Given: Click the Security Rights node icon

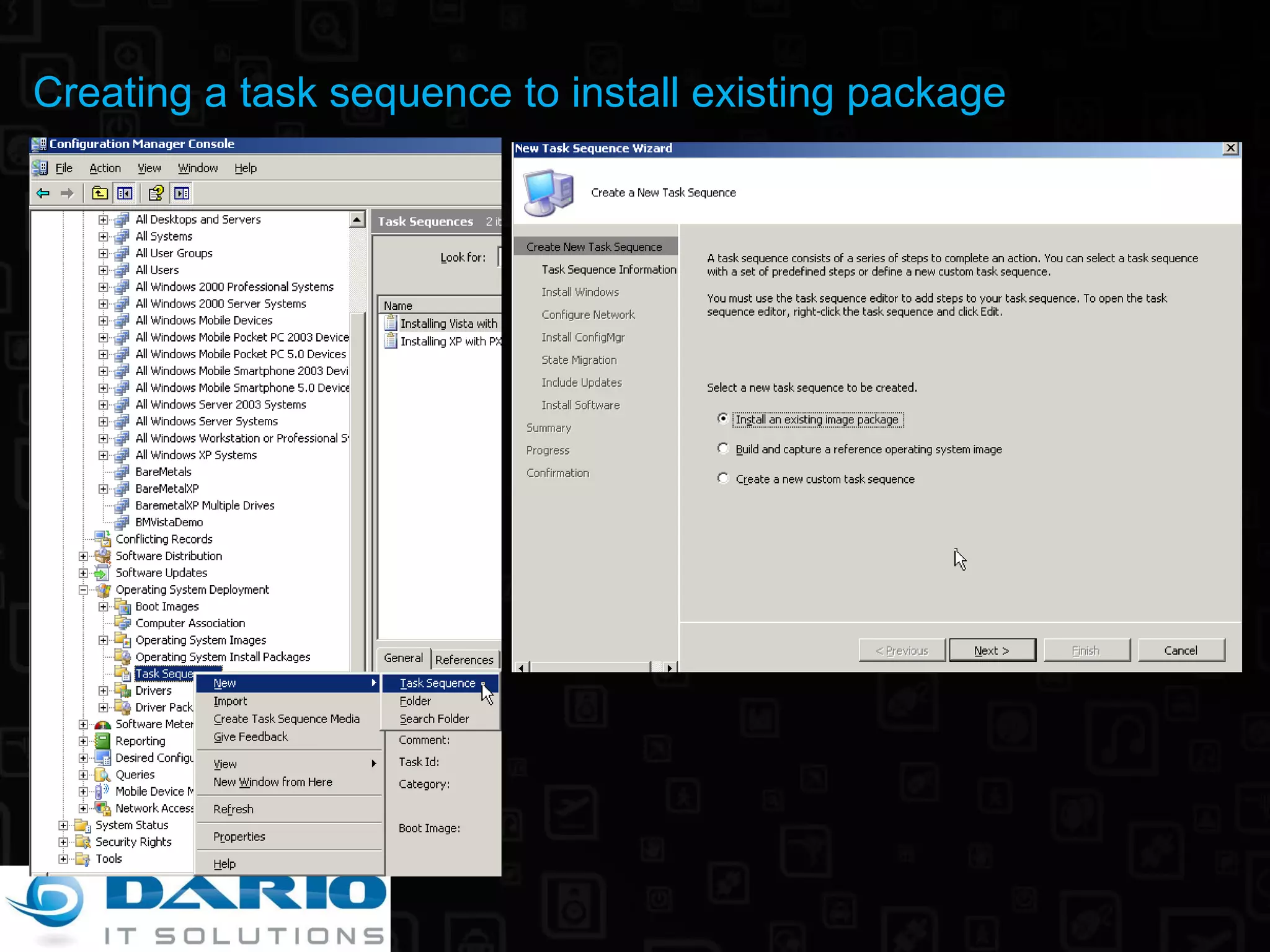Looking at the screenshot, I should point(82,842).
